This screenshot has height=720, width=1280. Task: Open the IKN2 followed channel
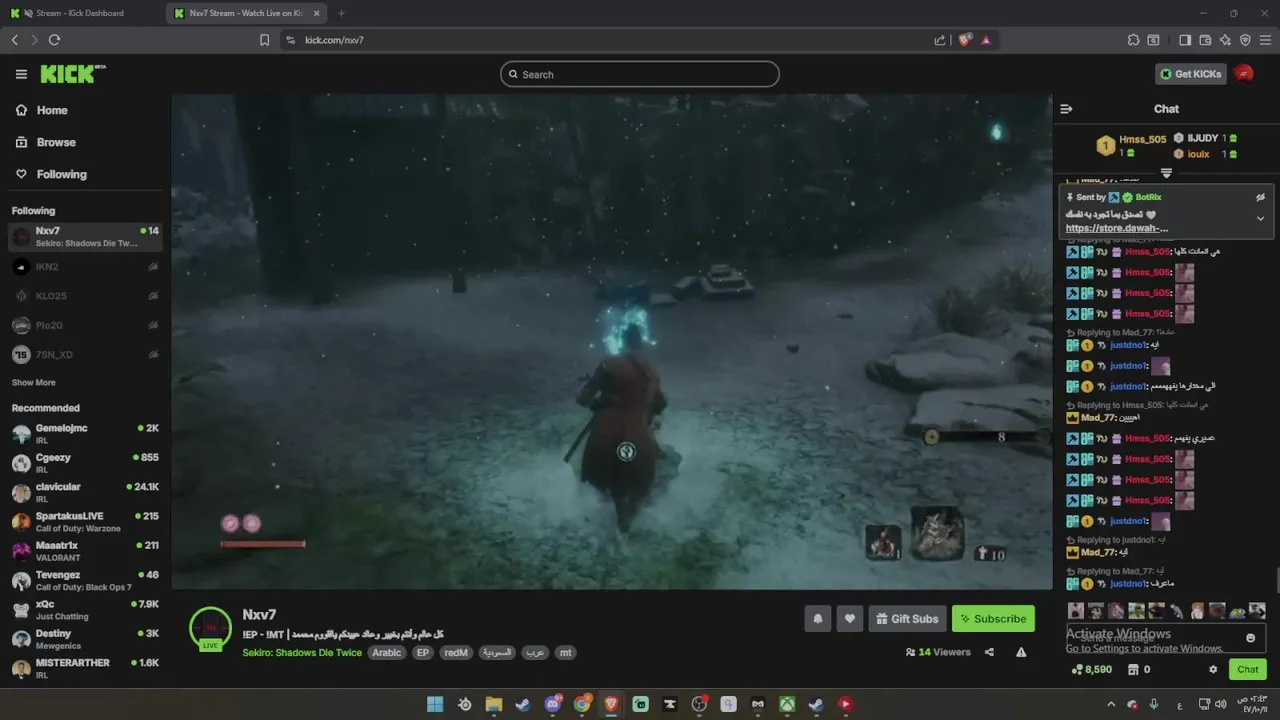tap(85, 267)
